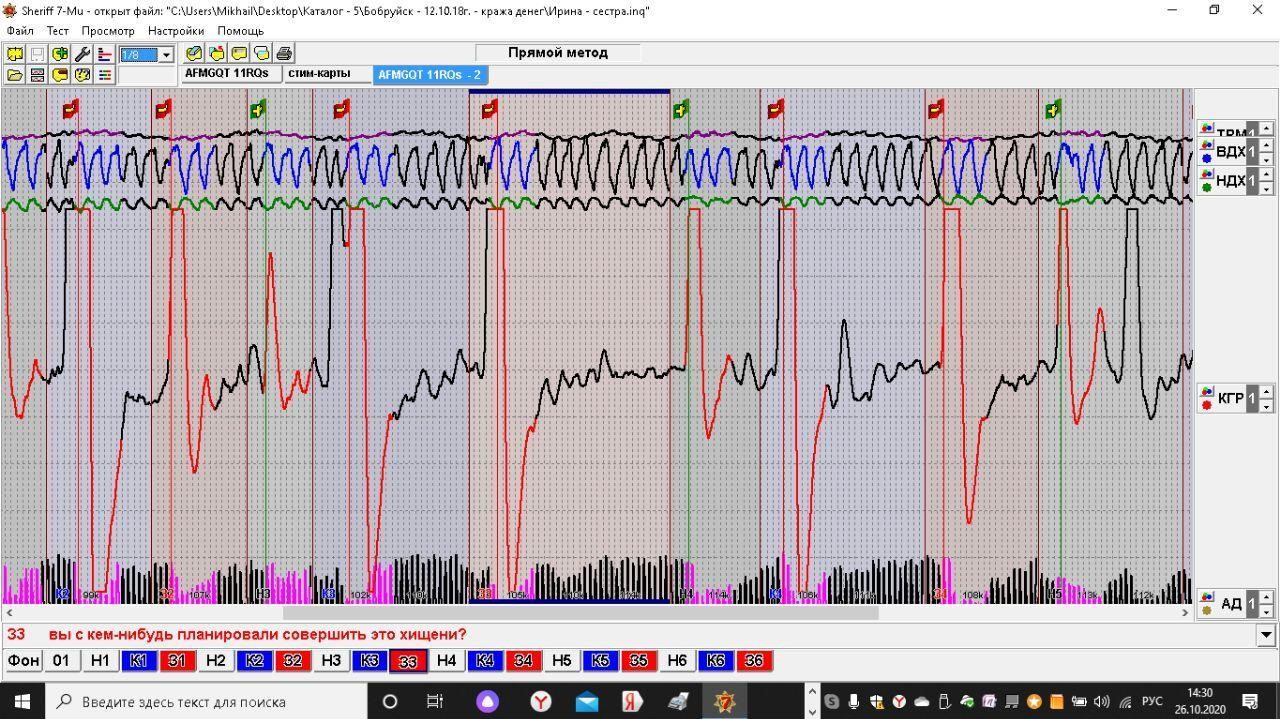Click the scroll right arrow under chart
Viewport: 1280px width, 719px height.
1186,613
